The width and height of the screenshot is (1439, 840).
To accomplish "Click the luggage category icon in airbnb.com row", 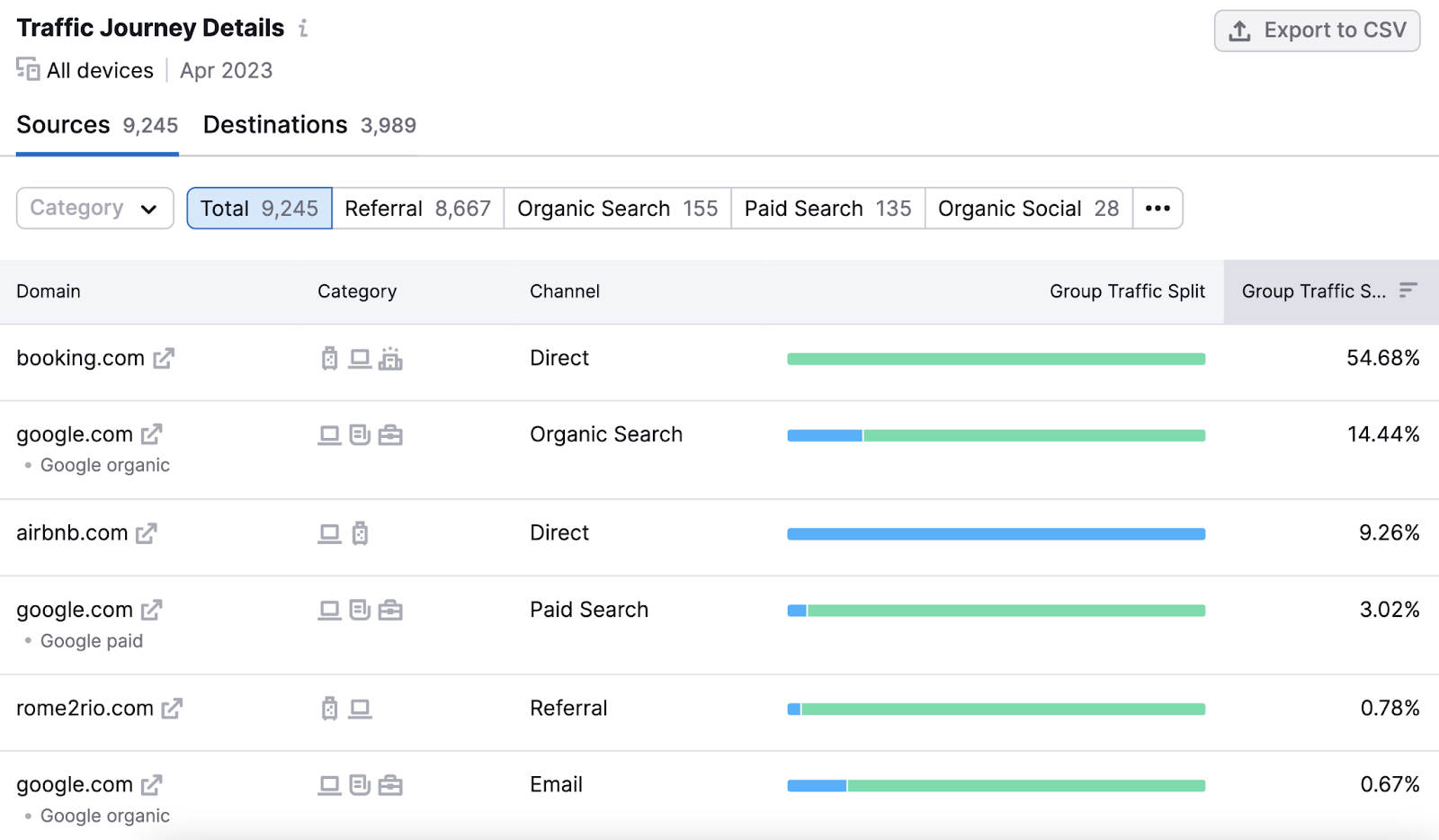I will pos(360,533).
